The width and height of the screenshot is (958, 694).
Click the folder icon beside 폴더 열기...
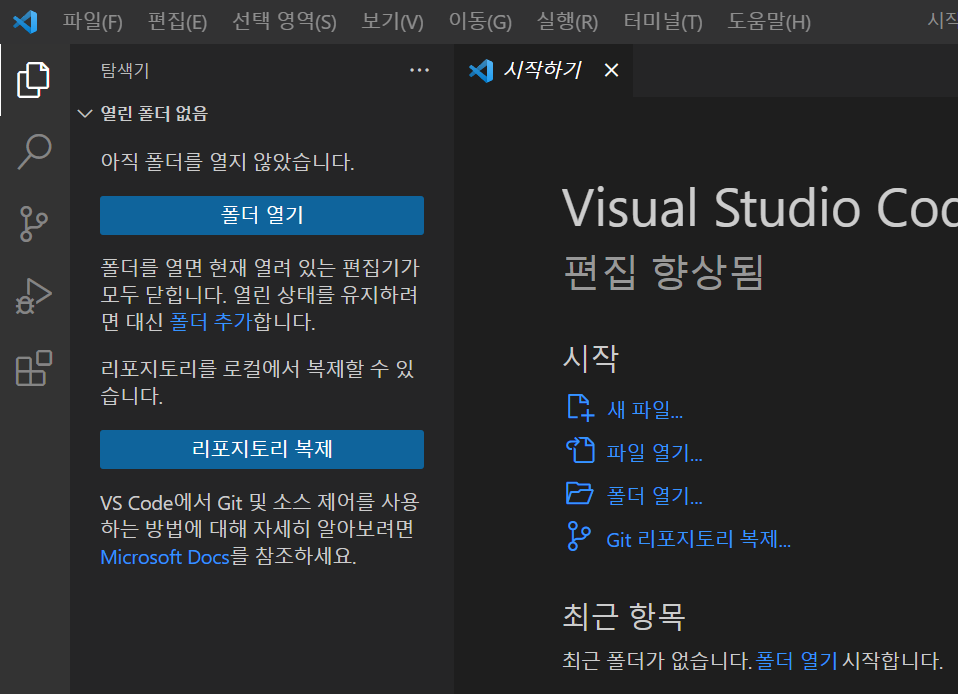click(580, 493)
